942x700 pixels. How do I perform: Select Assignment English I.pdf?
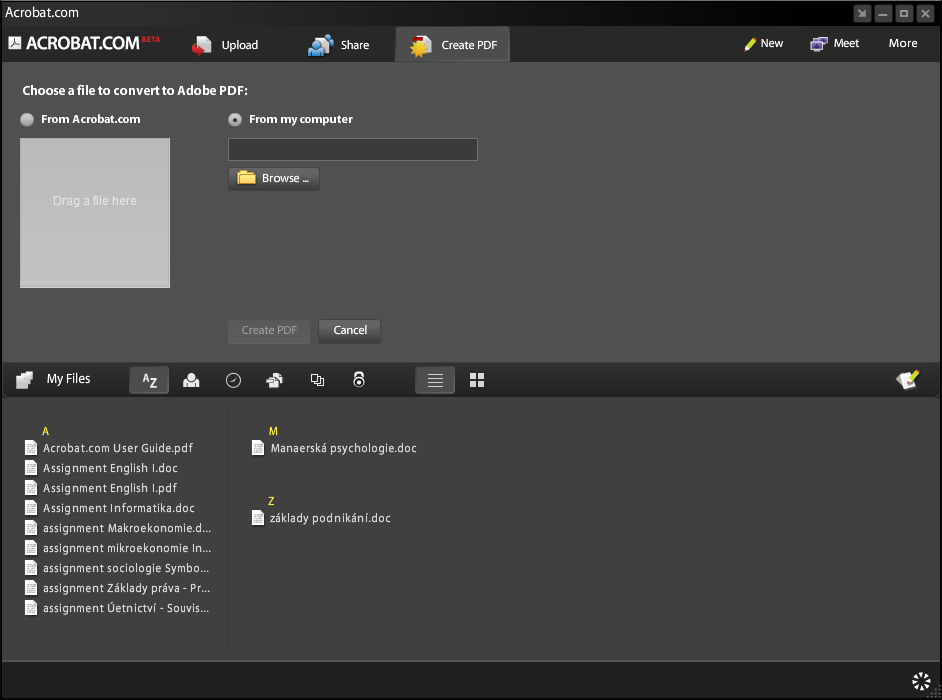[110, 488]
